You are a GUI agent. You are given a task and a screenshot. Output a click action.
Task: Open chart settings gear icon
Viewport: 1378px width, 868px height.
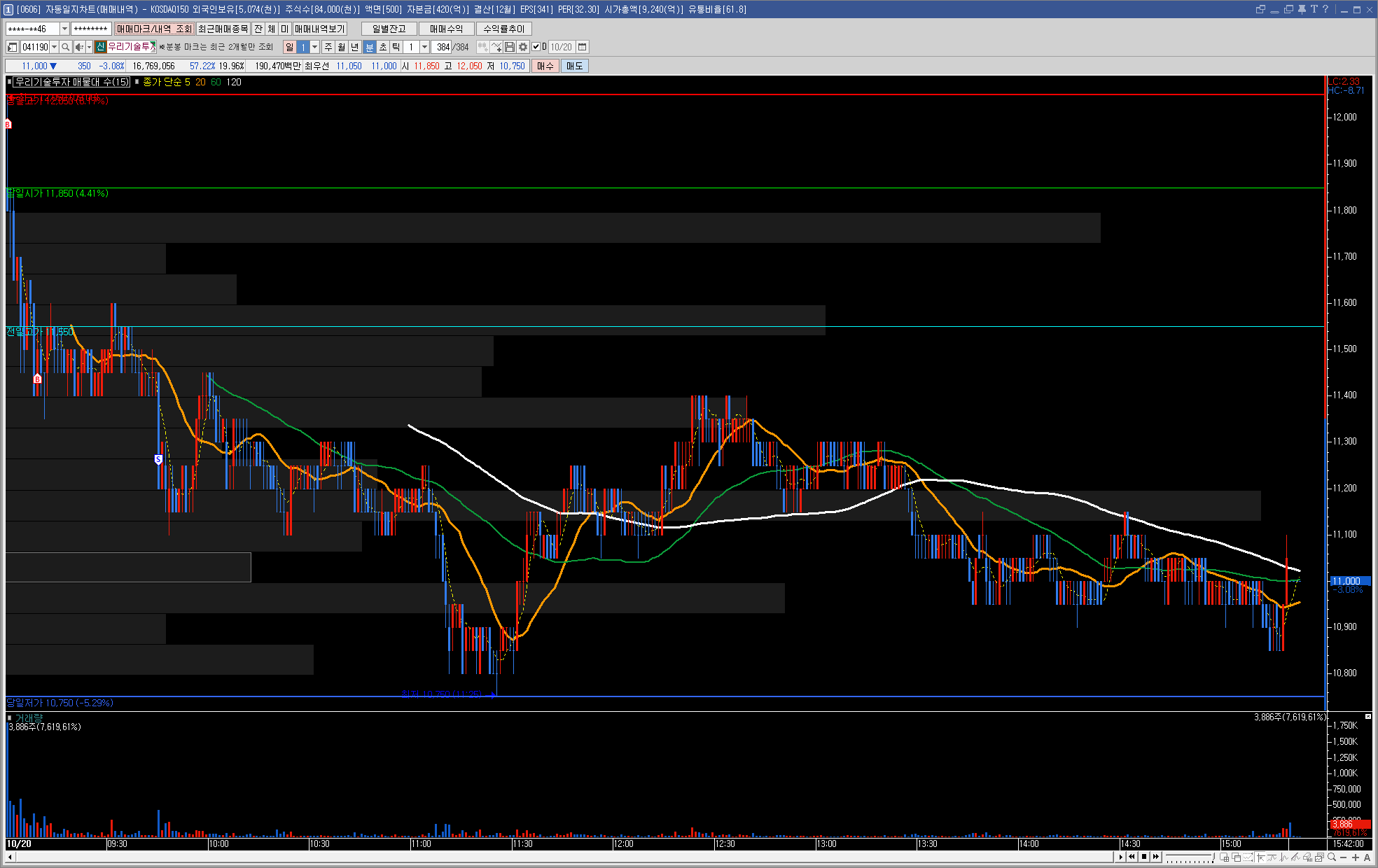coord(523,47)
